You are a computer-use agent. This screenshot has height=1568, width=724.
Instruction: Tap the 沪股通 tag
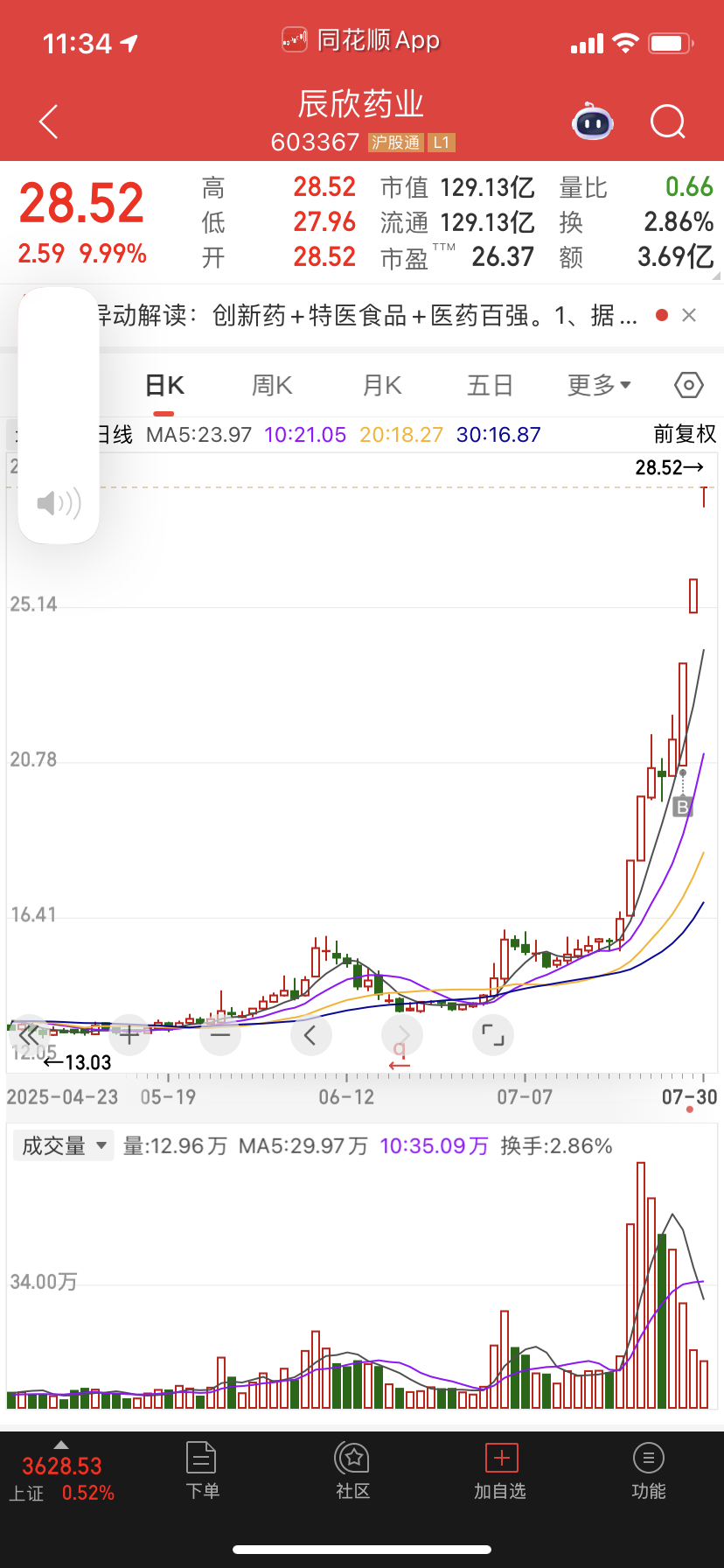coord(395,143)
